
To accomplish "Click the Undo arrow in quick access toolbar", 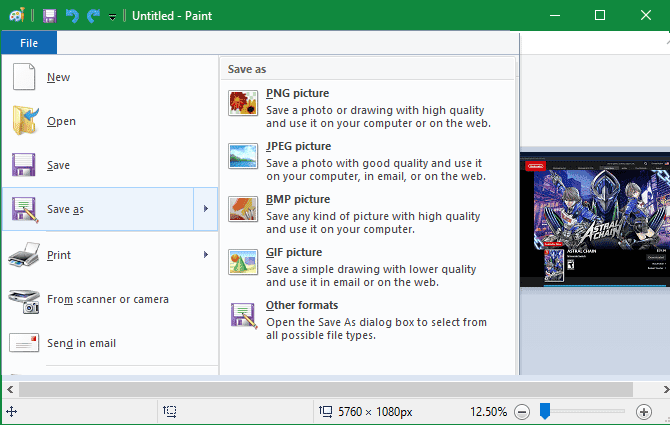I will tap(72, 16).
